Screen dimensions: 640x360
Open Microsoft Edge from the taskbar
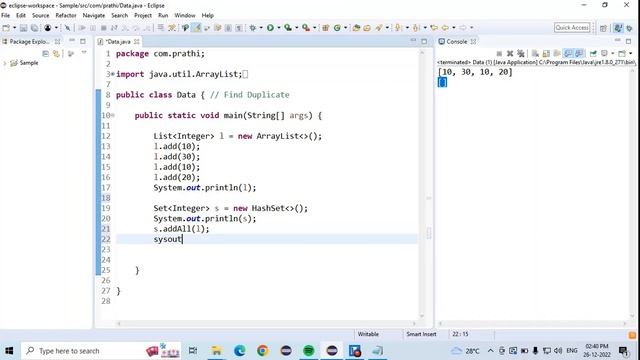[x=240, y=351]
